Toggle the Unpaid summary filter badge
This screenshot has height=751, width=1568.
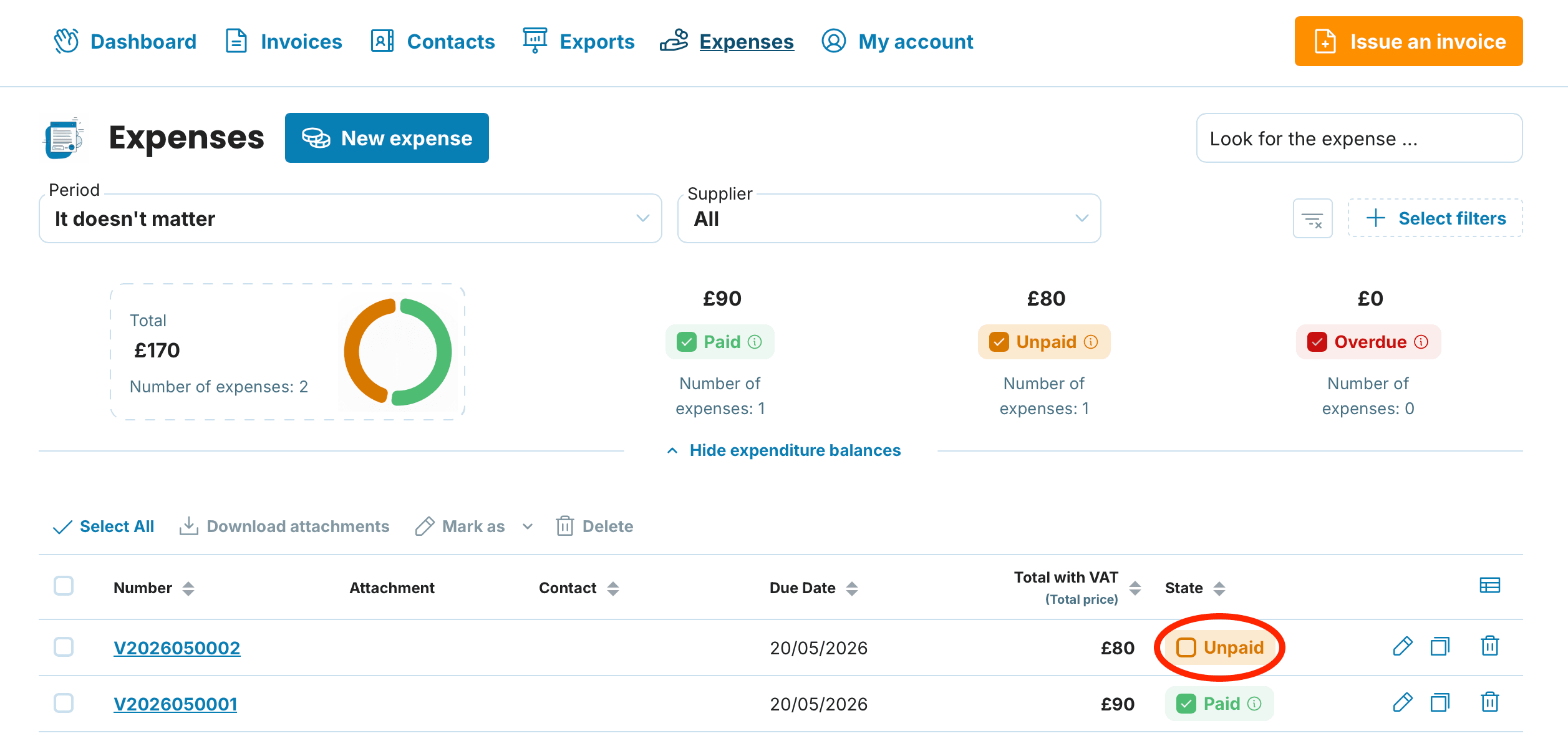[1044, 342]
